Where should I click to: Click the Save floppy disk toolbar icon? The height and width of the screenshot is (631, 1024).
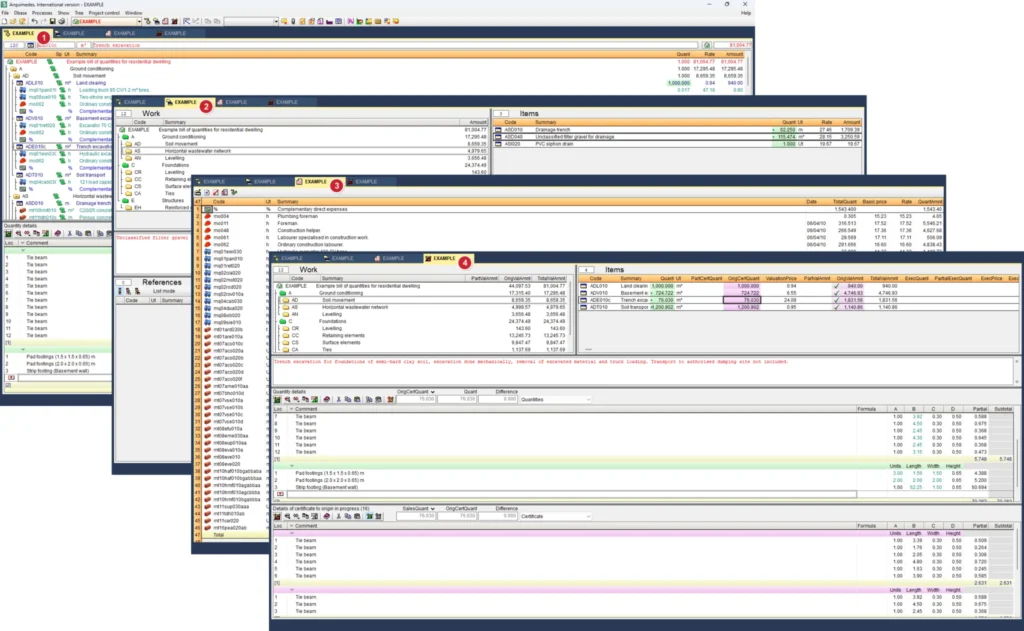(x=52, y=22)
